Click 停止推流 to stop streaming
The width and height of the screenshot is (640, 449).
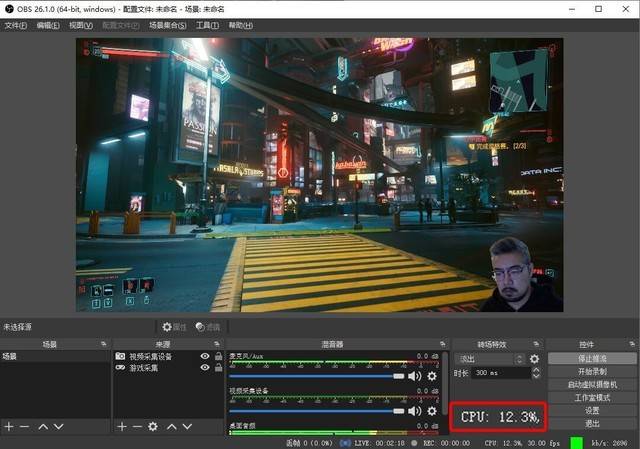(x=592, y=358)
